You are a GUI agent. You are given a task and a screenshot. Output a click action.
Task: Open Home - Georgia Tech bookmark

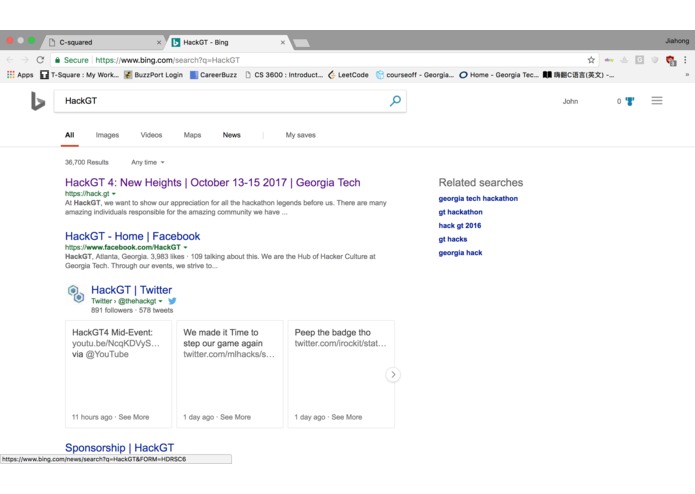coord(499,75)
